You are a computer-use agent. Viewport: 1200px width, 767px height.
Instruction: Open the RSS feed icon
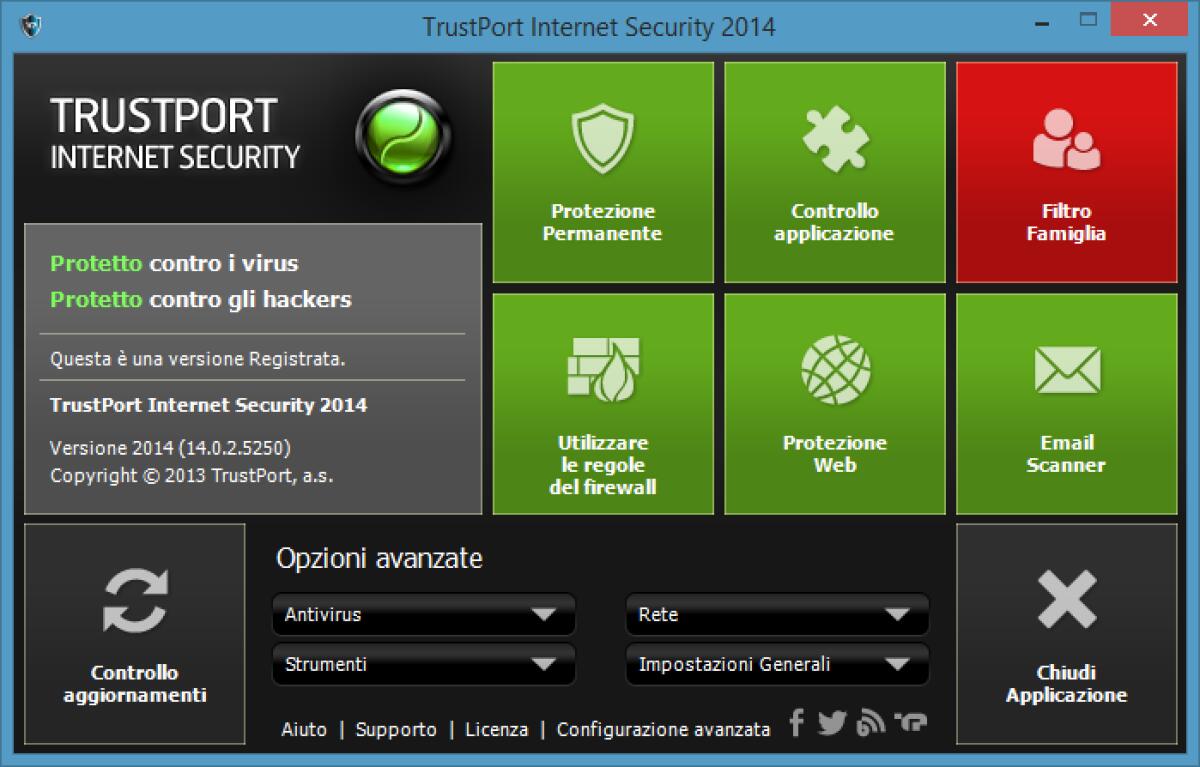[868, 722]
